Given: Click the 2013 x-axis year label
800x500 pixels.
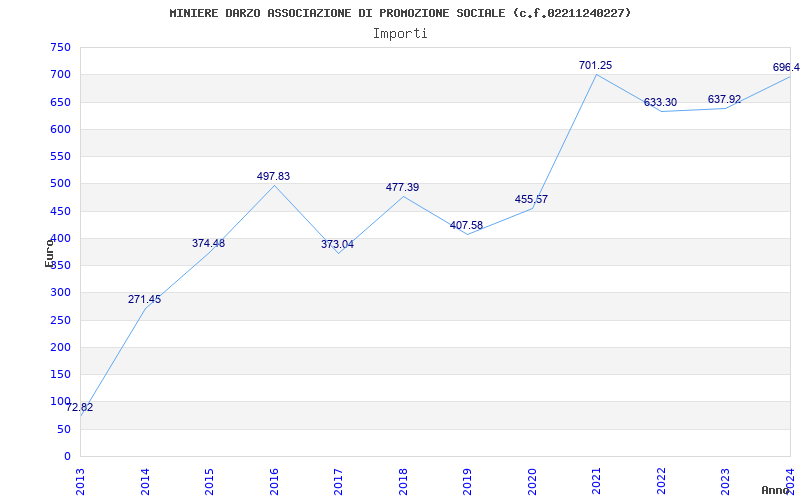Looking at the screenshot, I should coord(81,480).
